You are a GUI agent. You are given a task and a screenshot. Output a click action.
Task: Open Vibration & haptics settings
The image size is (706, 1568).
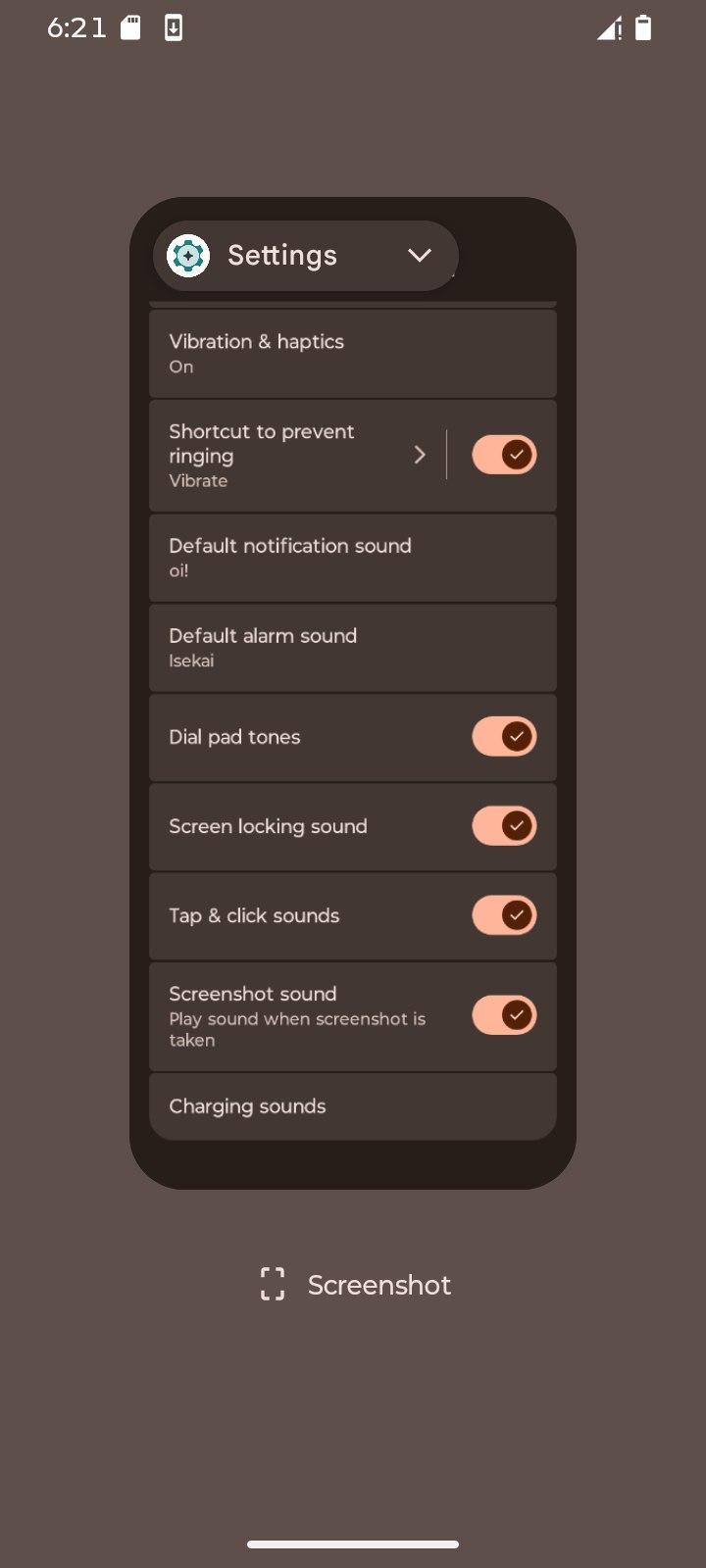(353, 353)
